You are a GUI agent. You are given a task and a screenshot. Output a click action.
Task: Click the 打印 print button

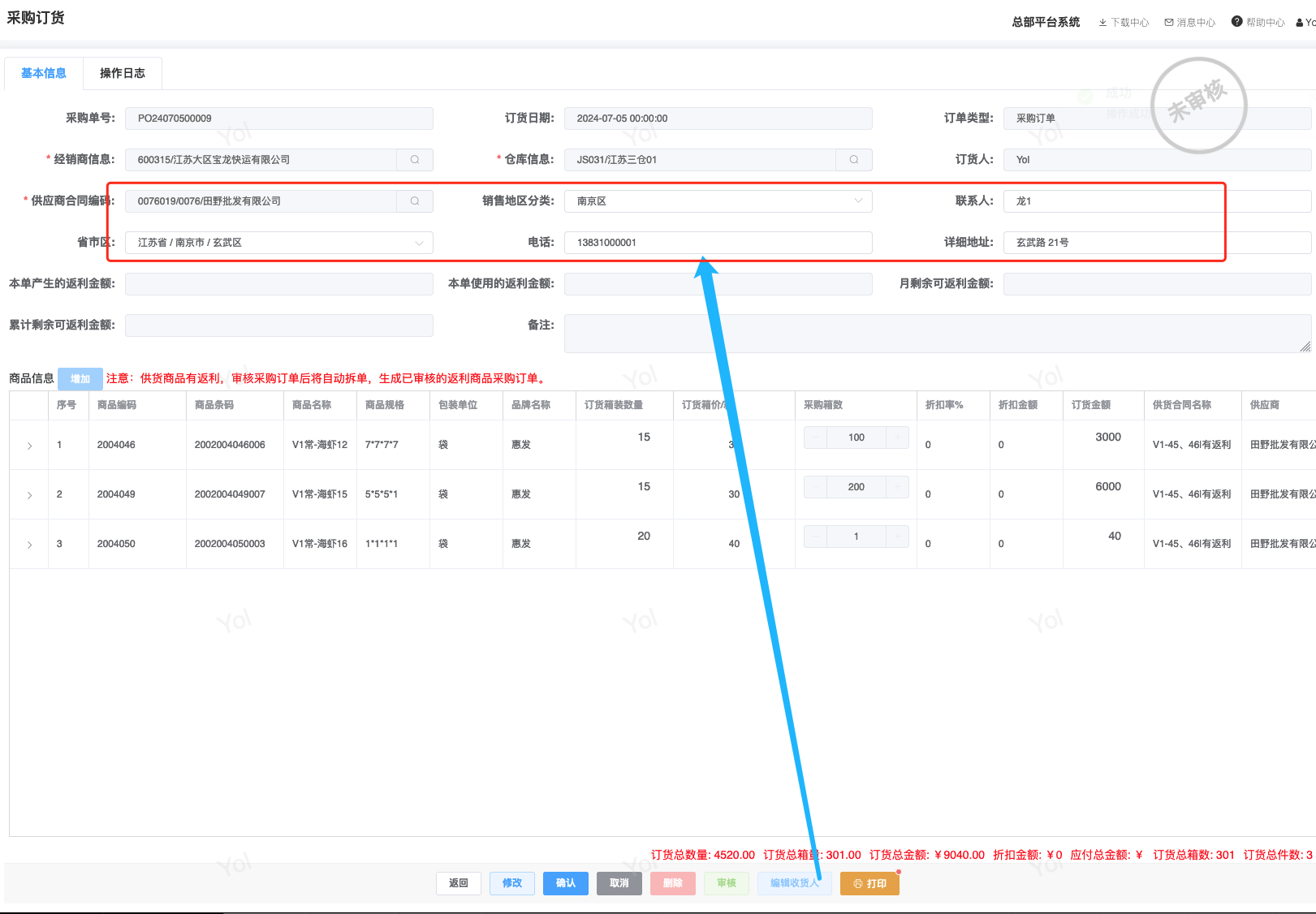tap(869, 883)
